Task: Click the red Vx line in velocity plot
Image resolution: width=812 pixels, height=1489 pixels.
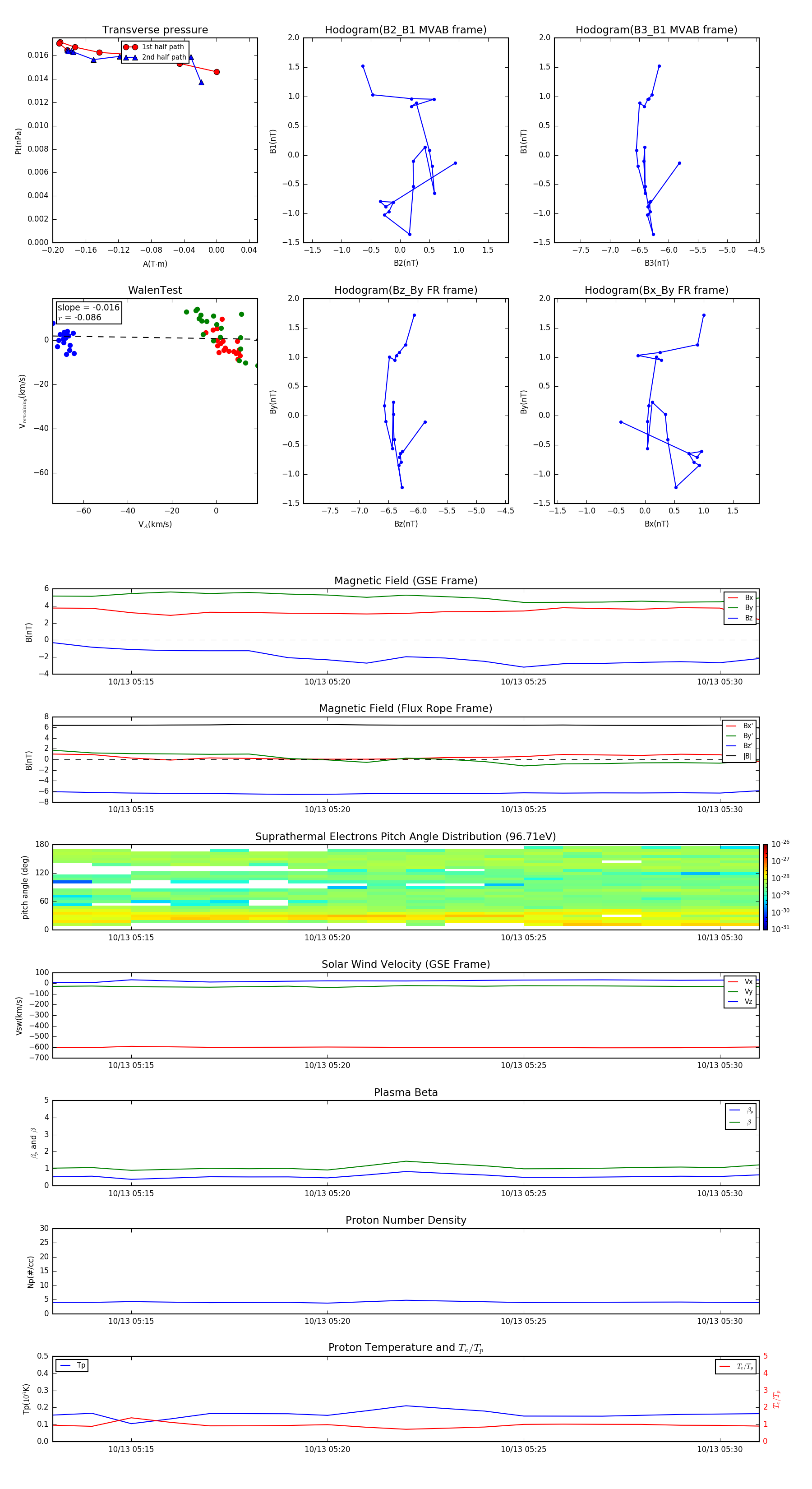Action: pyautogui.click(x=405, y=1047)
